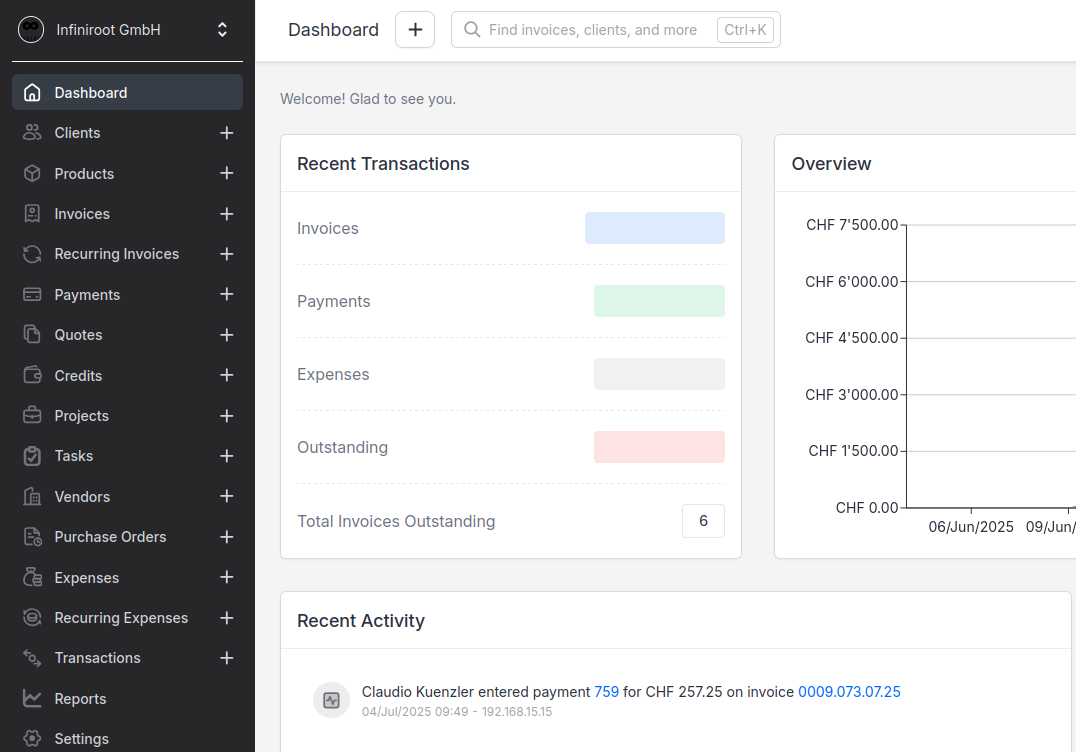Open payment 759 link
This screenshot has height=752, width=1076.
tap(607, 692)
